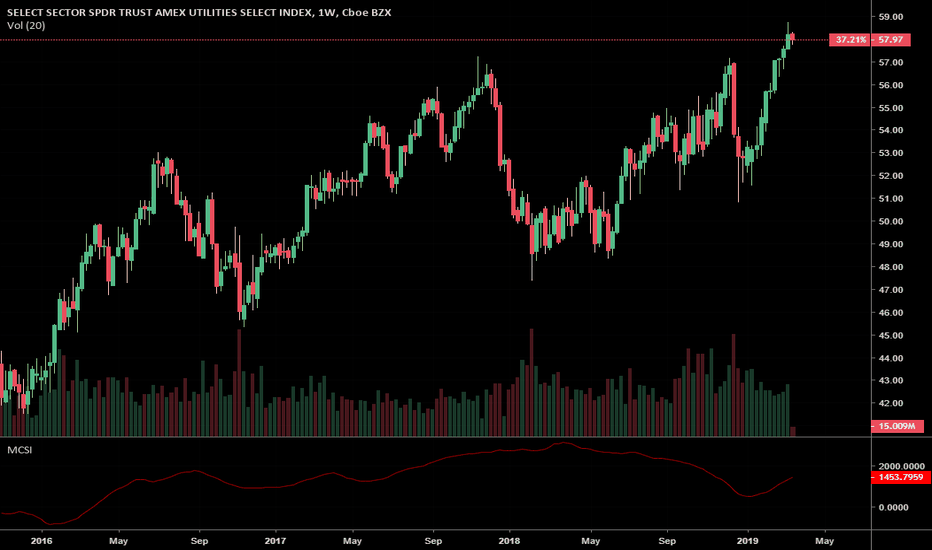Click Sep label after 2017
The height and width of the screenshot is (550, 932).
click(x=433, y=541)
